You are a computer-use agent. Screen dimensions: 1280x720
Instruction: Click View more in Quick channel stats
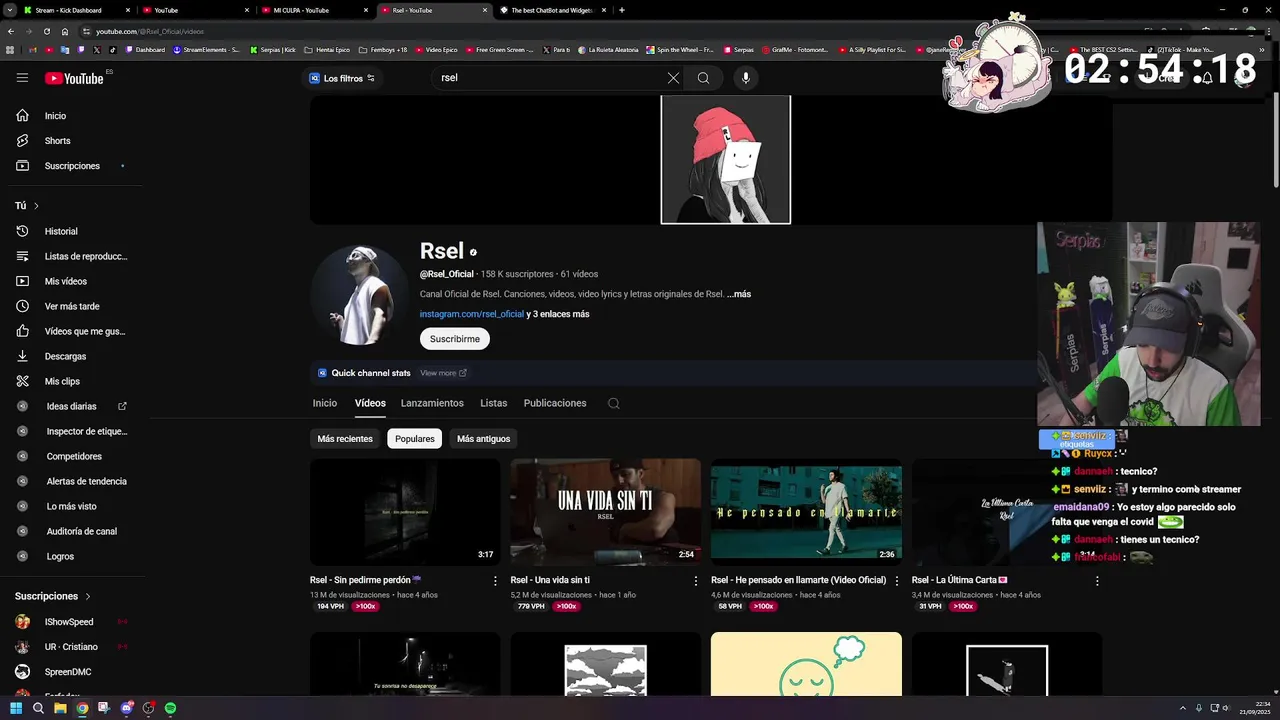(x=443, y=373)
